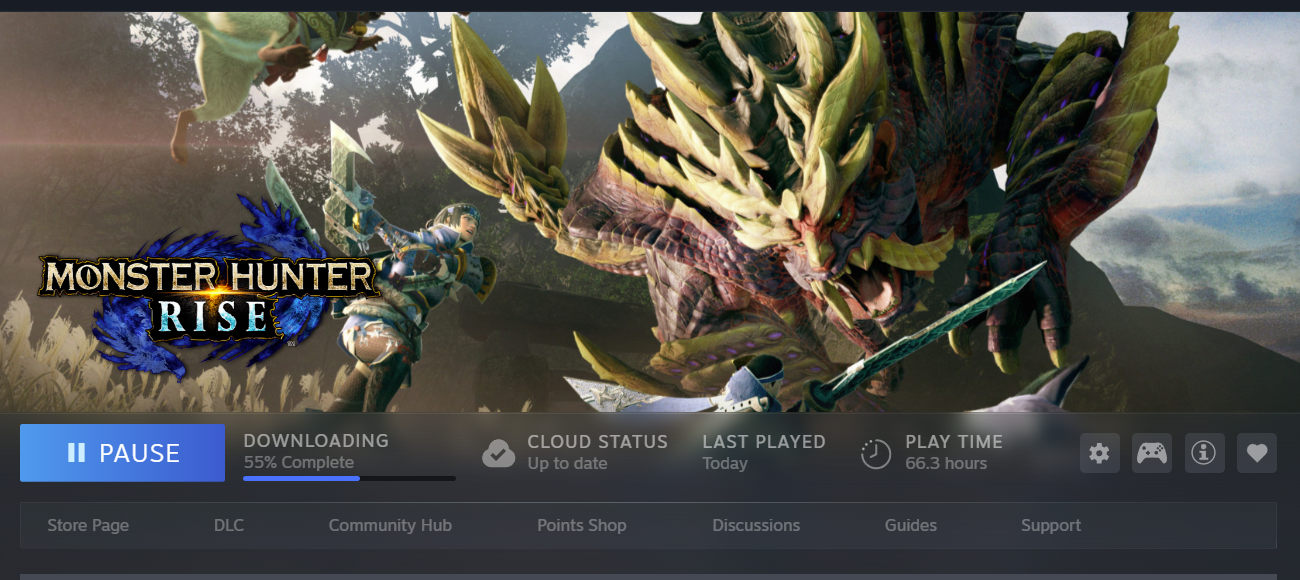1300x580 pixels.
Task: Click the "Up to date" cloud status text
Action: point(567,464)
